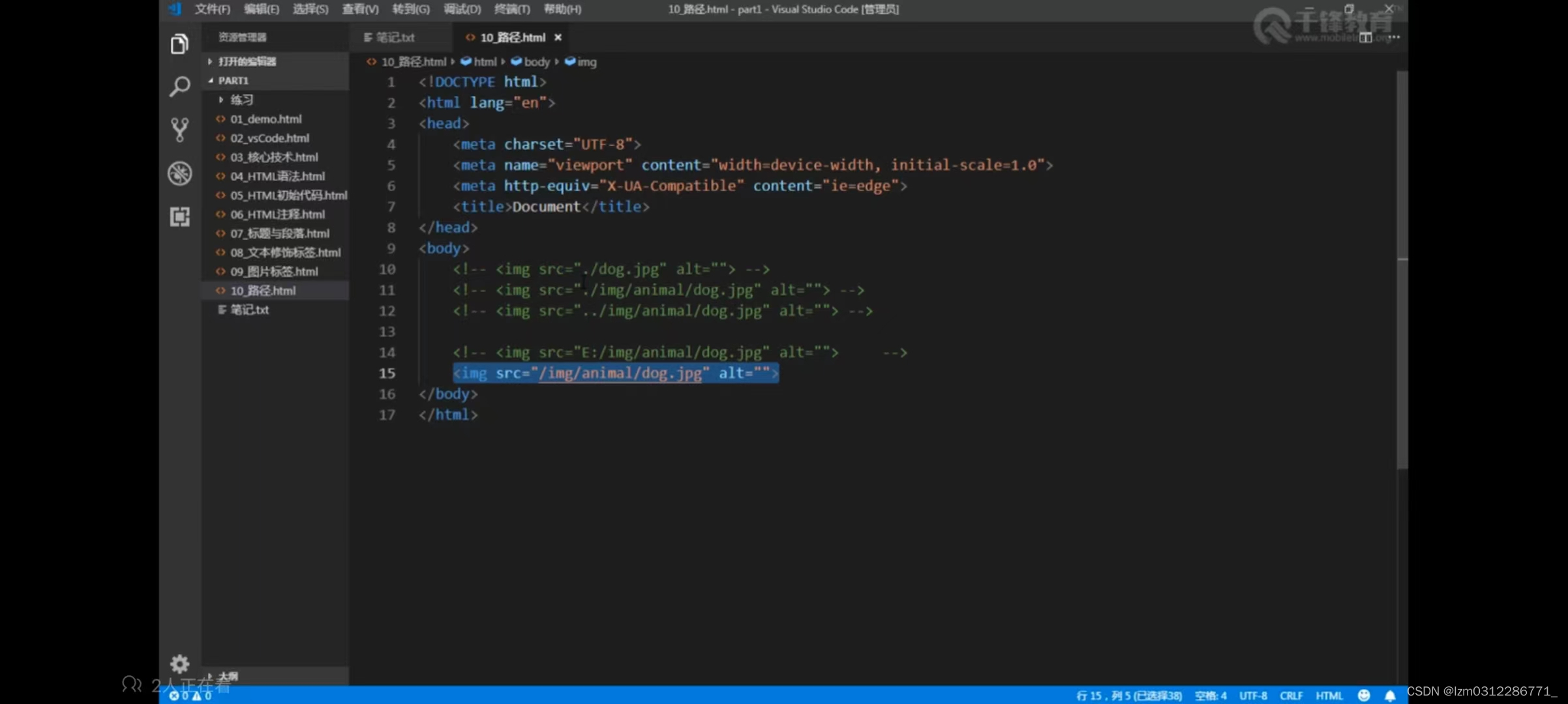Open the 调试(D) menu
This screenshot has height=704, width=1568.
[x=462, y=9]
